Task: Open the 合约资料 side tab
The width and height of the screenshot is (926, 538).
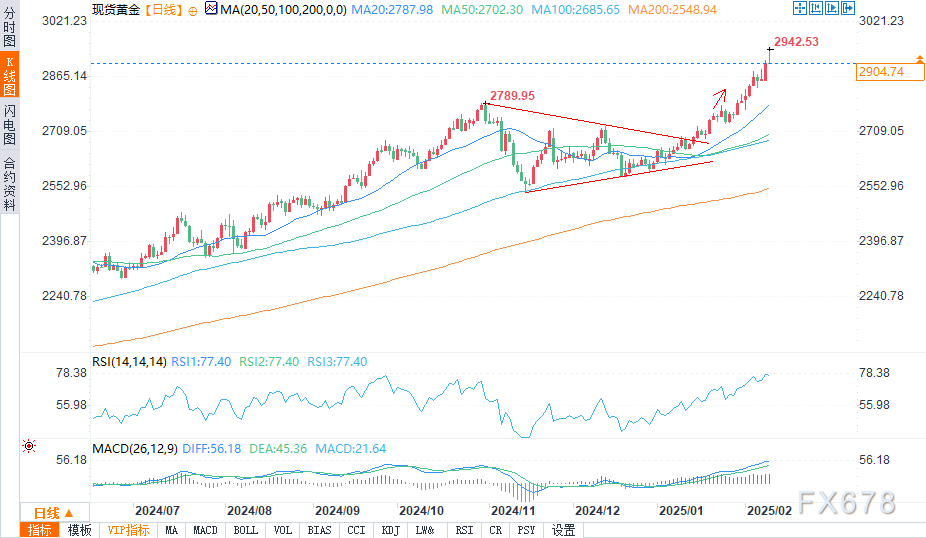Action: 9,183
